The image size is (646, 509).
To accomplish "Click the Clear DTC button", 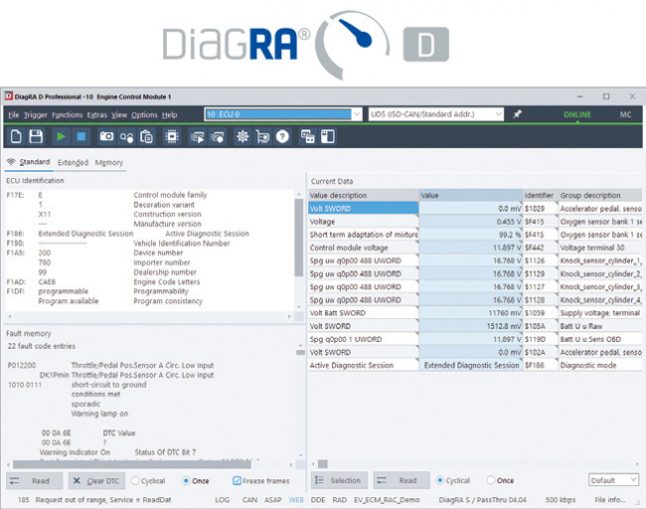I will coord(96,480).
